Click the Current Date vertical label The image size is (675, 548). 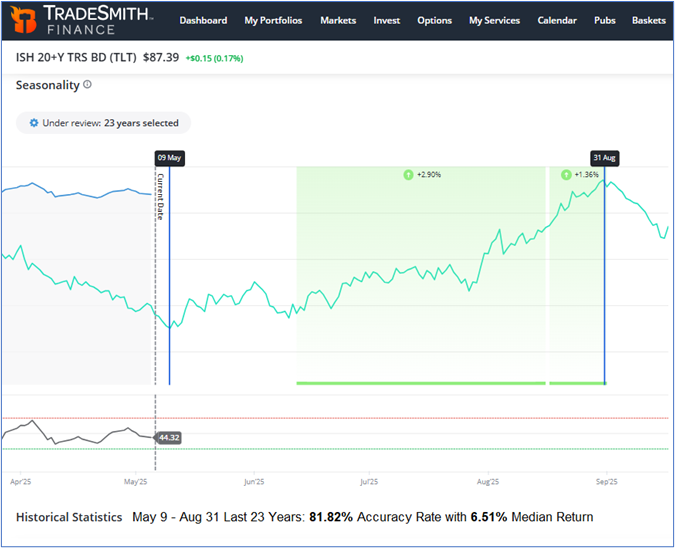coord(160,196)
